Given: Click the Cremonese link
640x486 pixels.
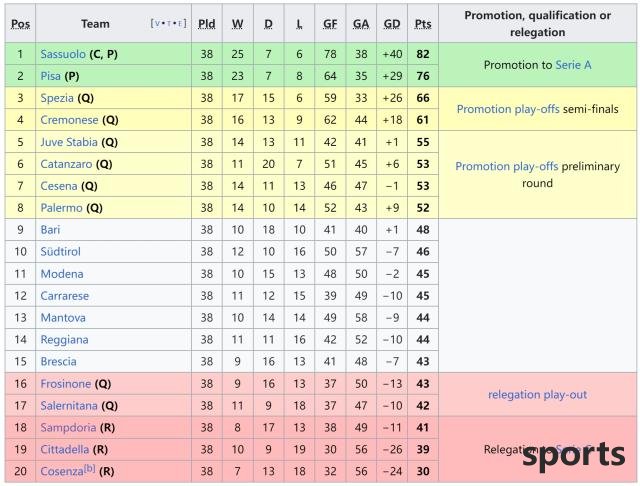Looking at the screenshot, I should 69,120.
